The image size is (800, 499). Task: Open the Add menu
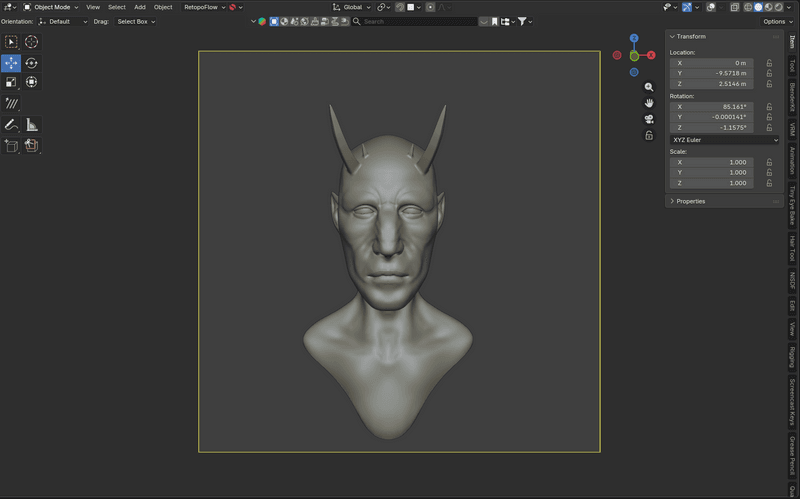(x=139, y=7)
